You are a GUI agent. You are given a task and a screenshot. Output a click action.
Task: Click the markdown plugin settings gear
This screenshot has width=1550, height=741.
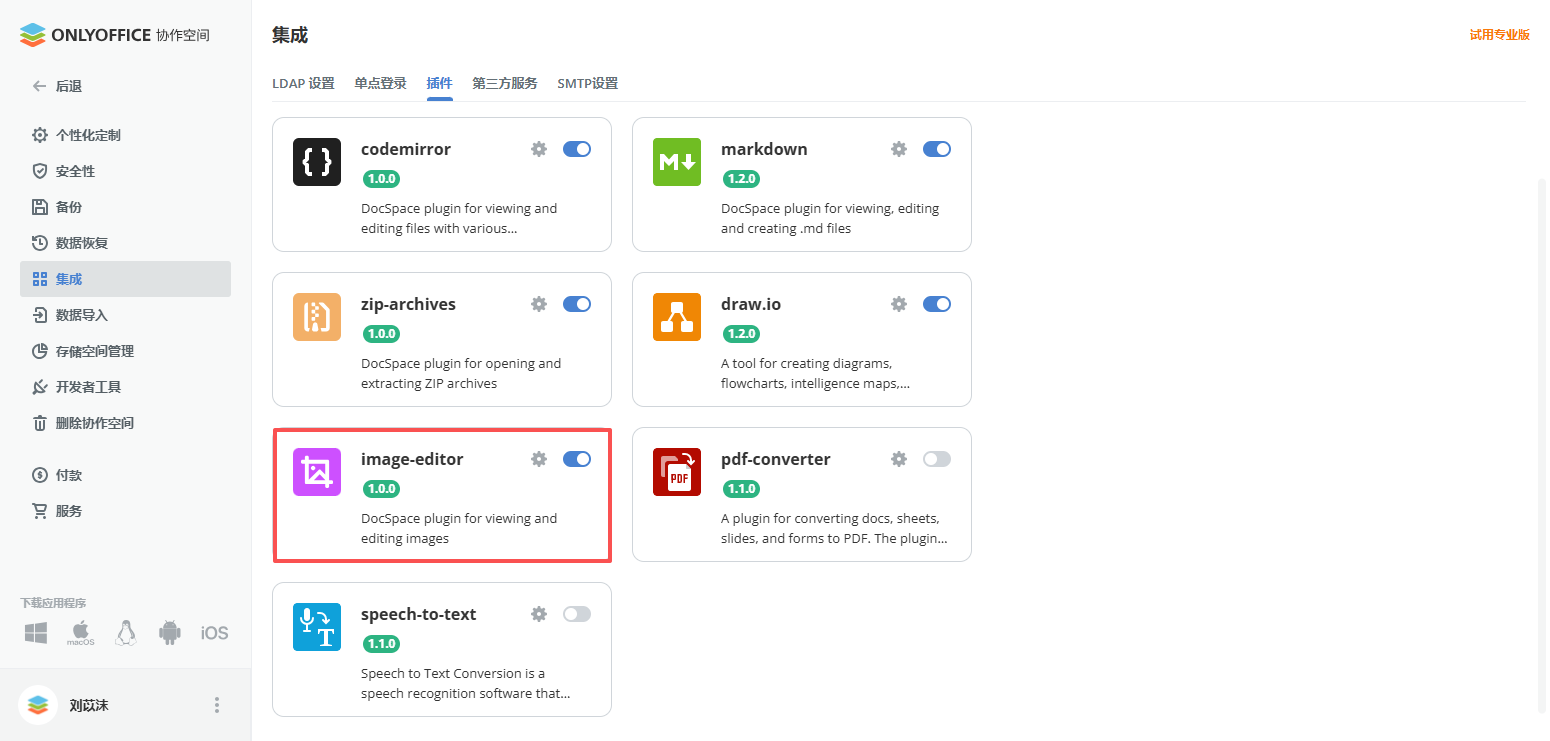(x=899, y=149)
